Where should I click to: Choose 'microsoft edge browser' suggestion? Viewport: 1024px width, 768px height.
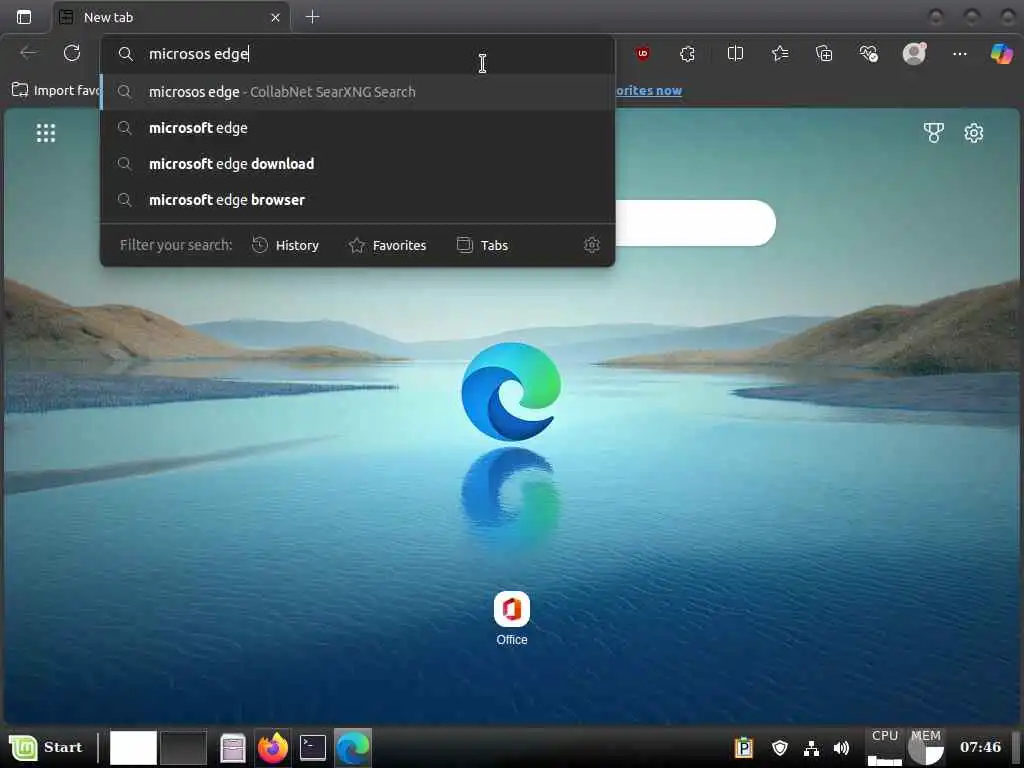coord(358,200)
